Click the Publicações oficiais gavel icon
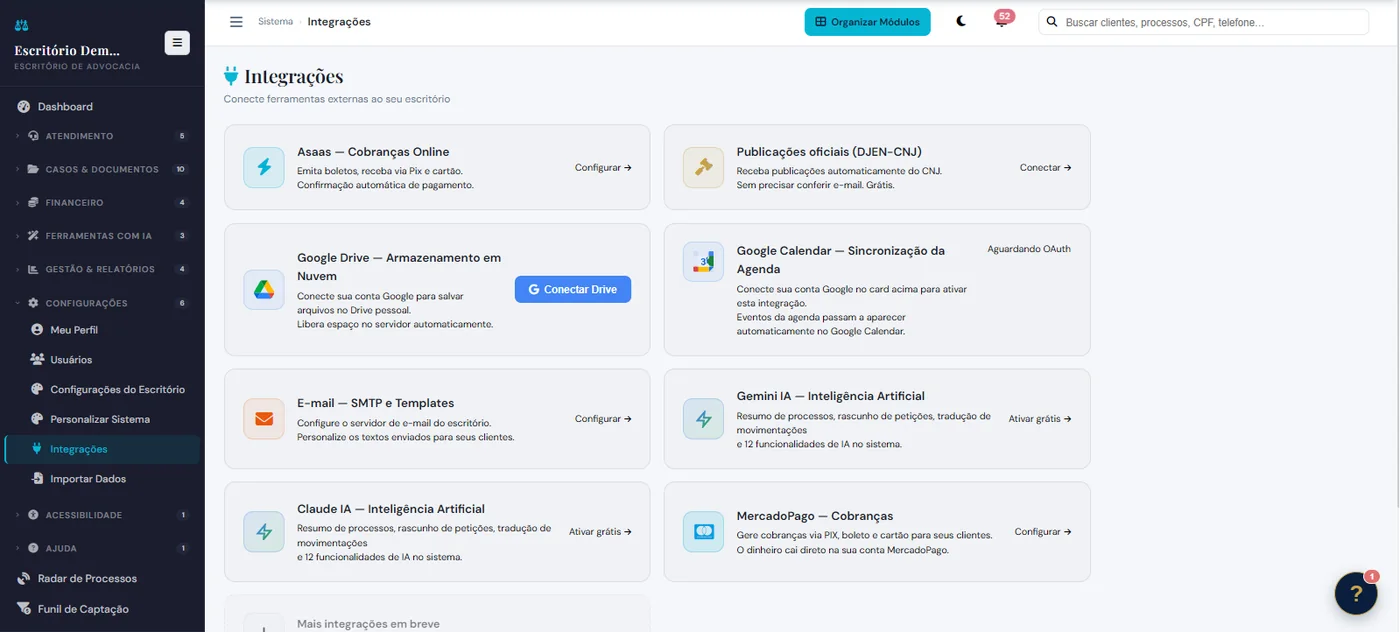The image size is (1400, 632). (x=704, y=168)
